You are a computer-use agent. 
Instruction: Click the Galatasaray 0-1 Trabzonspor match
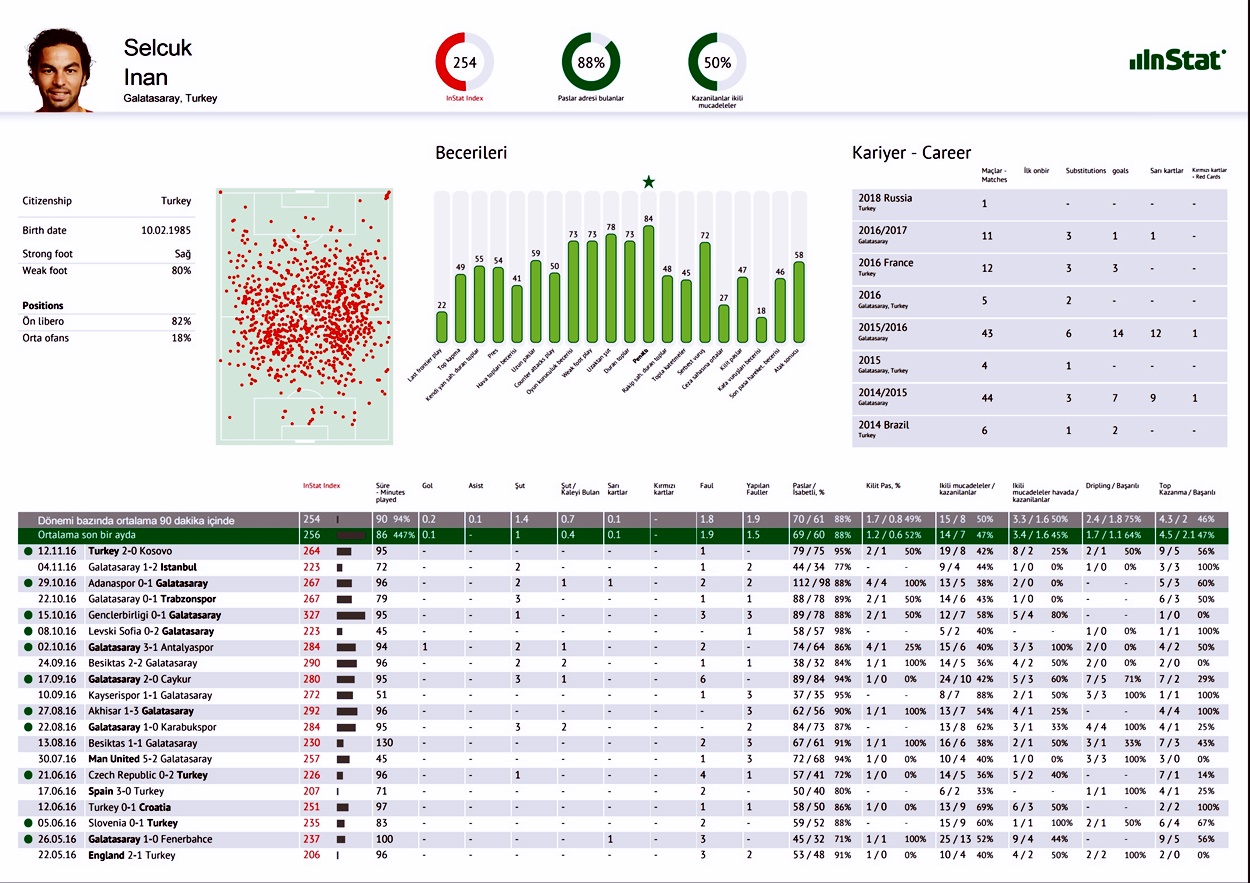tap(152, 599)
